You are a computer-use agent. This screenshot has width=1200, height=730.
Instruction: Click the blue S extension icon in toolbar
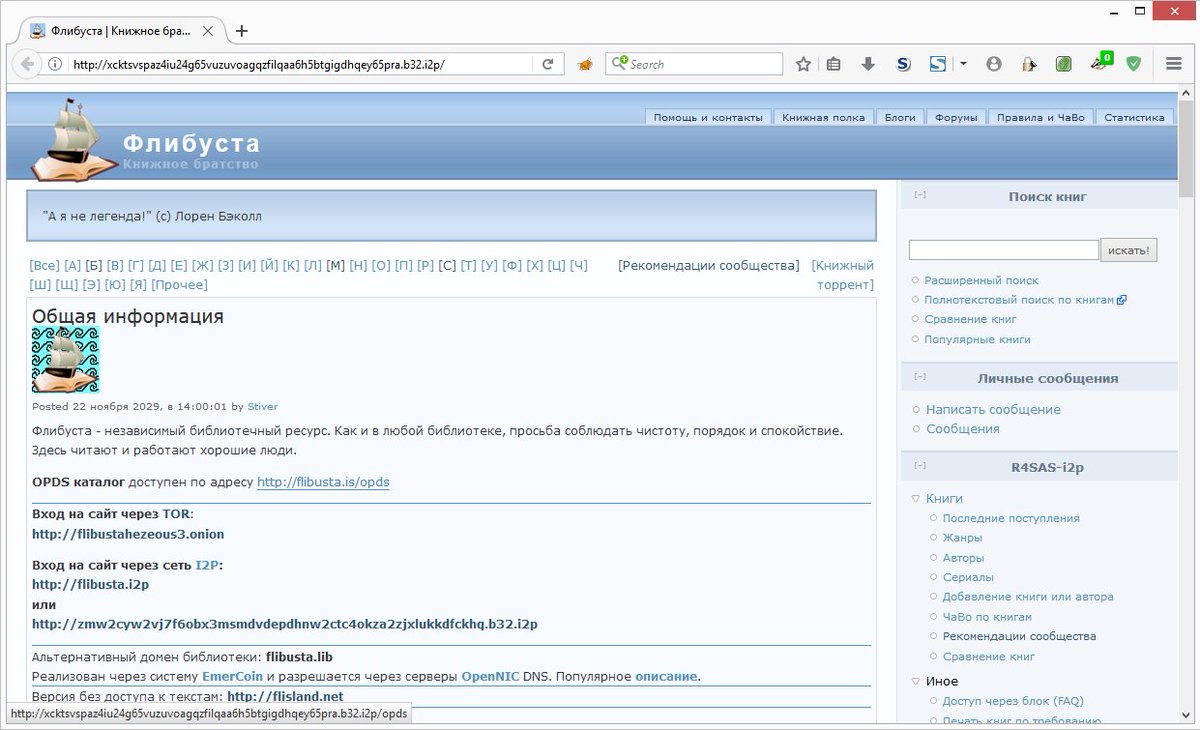click(x=903, y=63)
